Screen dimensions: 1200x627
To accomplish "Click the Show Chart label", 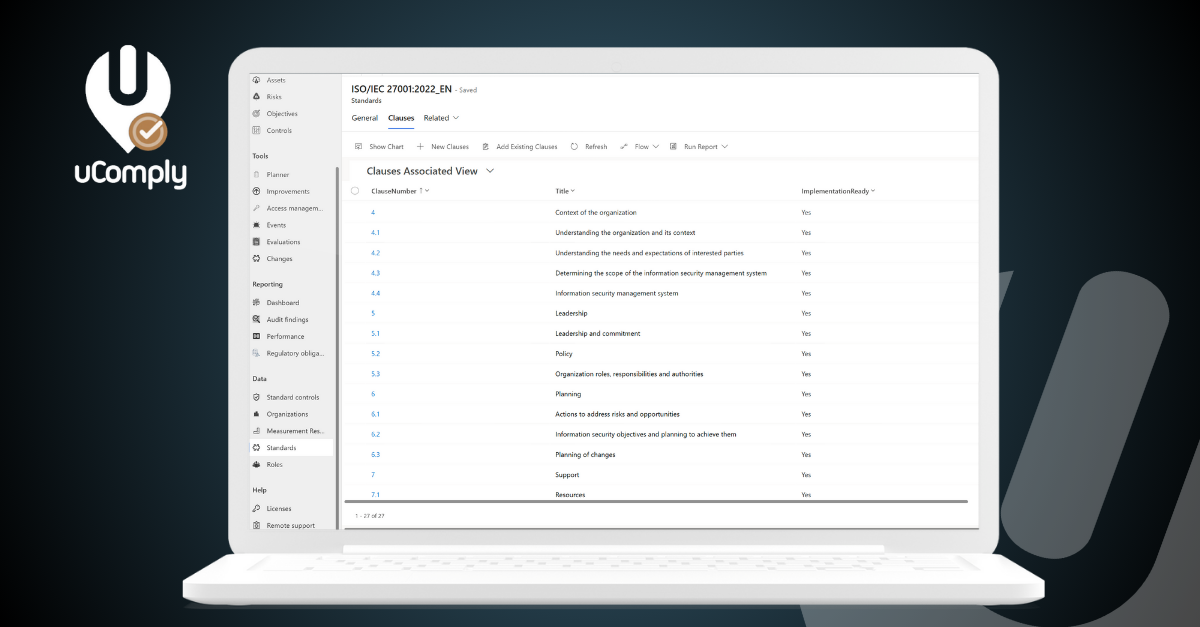I will point(387,147).
